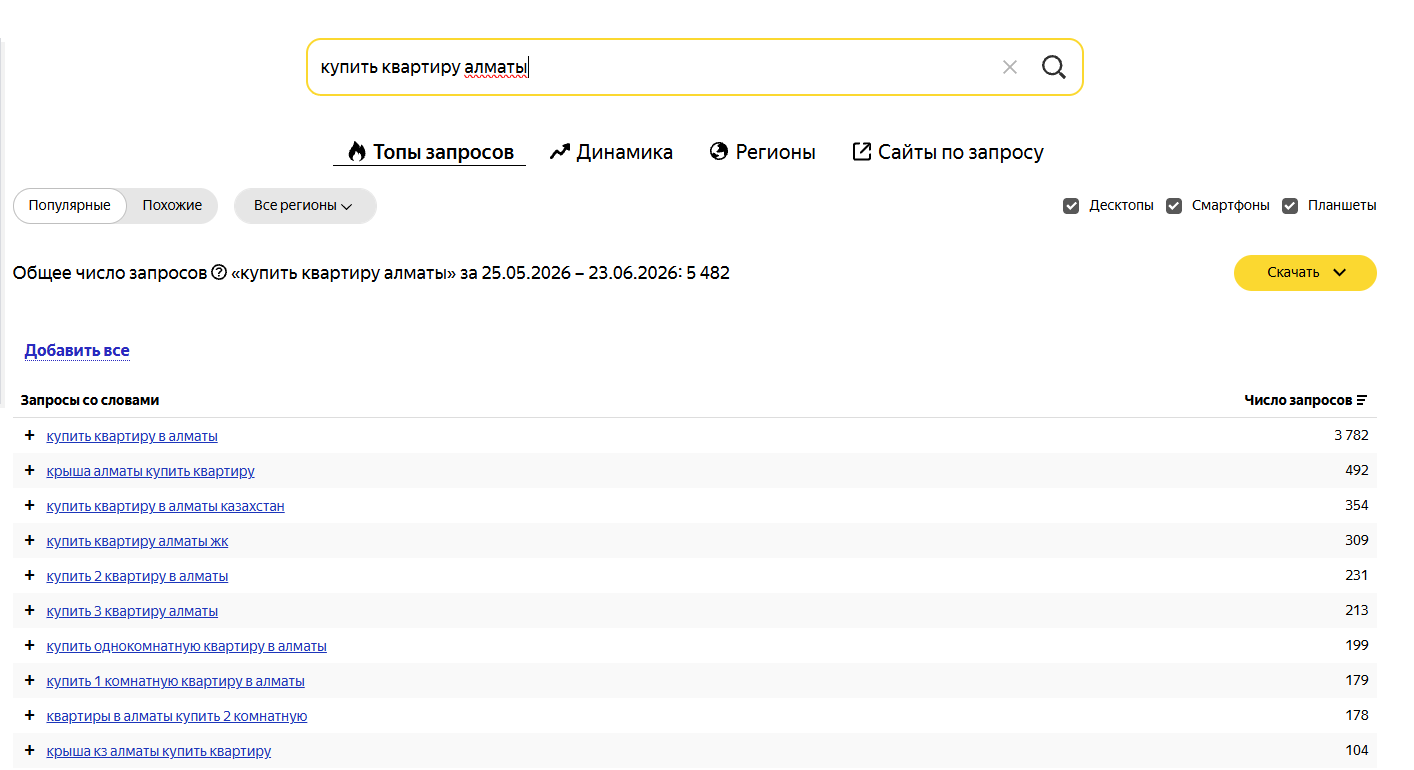Click the count value 231
Image resolution: width=1414 pixels, height=770 pixels.
pos(1357,575)
